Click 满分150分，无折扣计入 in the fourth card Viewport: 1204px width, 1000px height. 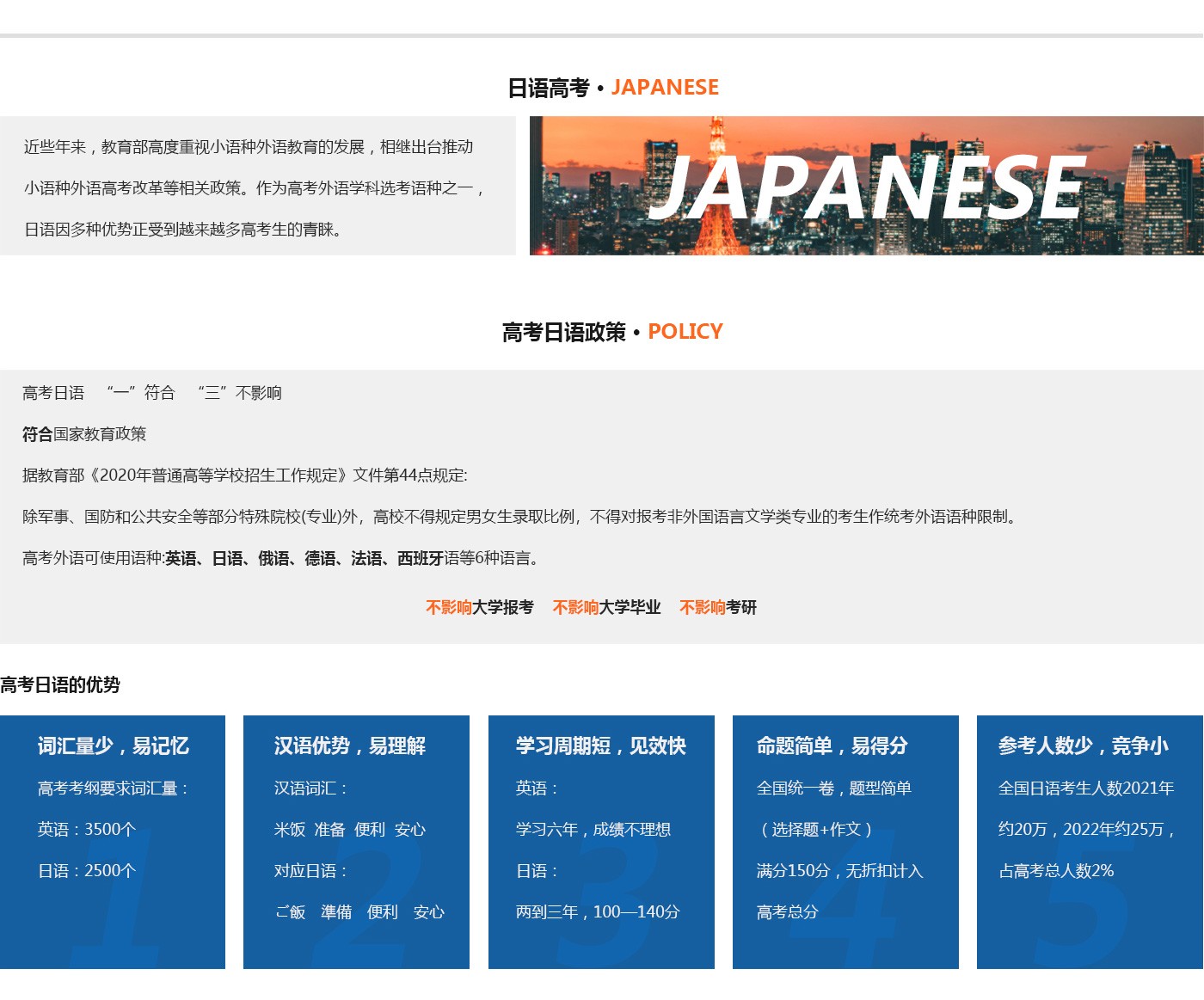pos(839,871)
